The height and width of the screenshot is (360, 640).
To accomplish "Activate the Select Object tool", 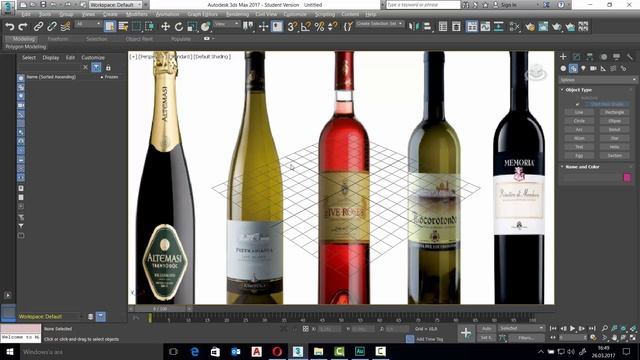I will pos(110,27).
